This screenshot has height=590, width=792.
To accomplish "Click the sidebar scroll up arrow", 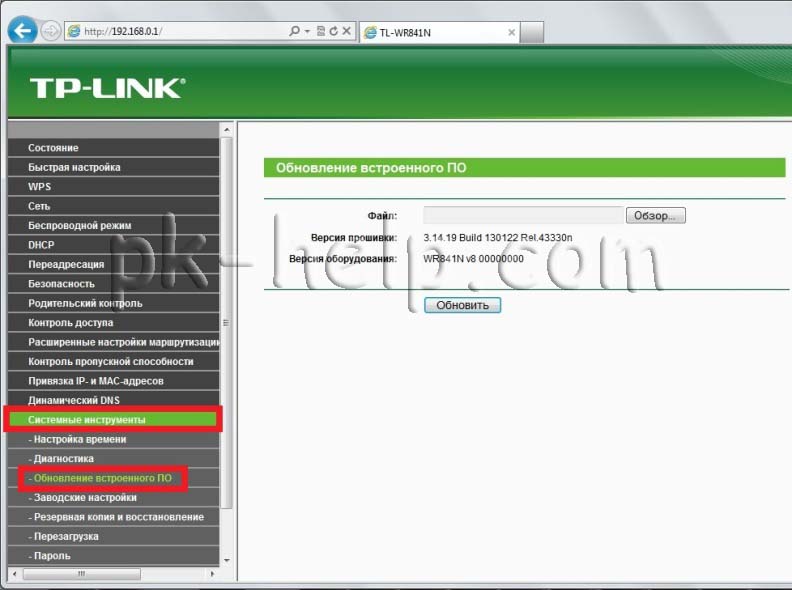I will pyautogui.click(x=227, y=130).
